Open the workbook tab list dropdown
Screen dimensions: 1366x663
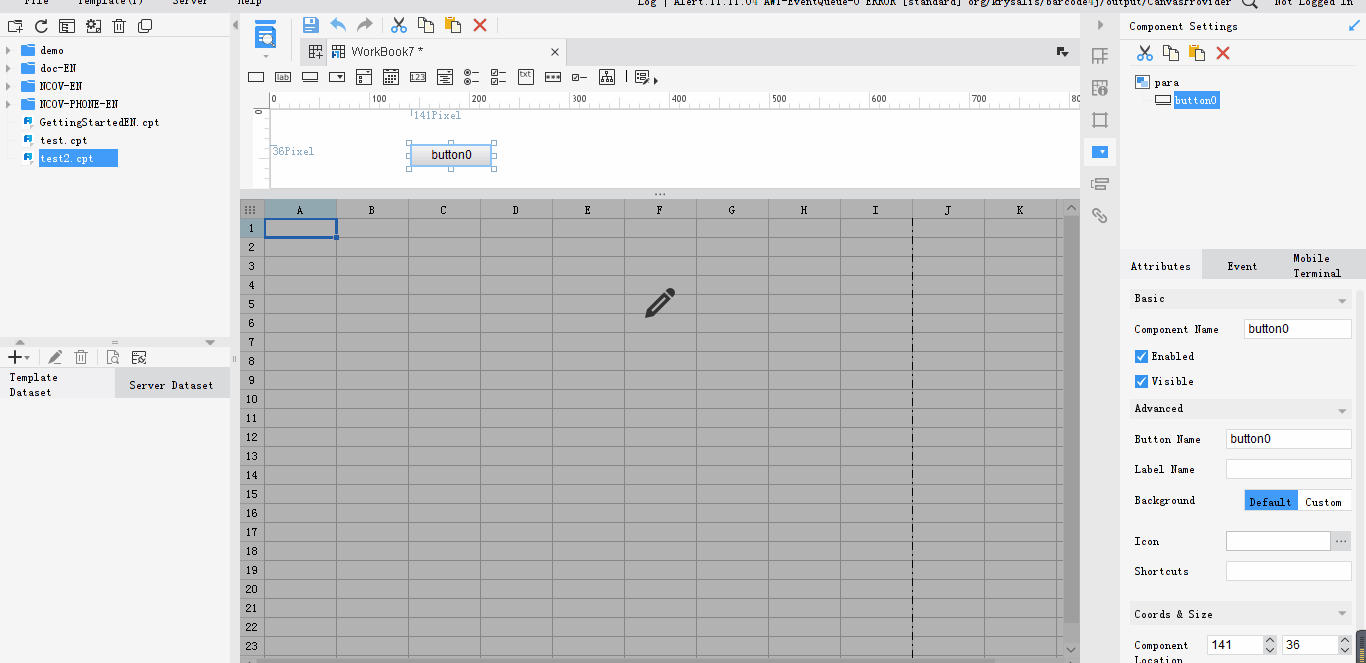(1062, 52)
